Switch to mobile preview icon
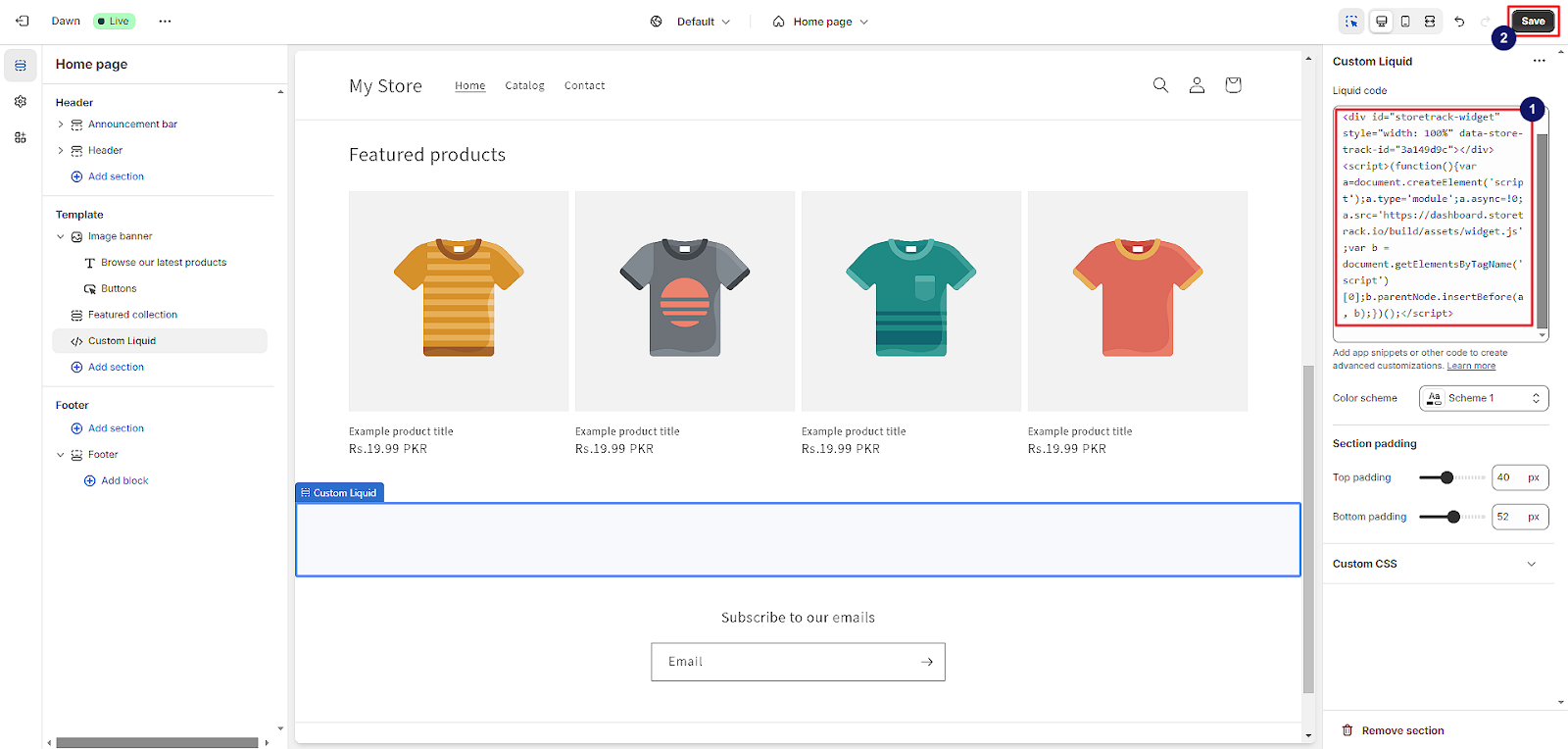 [x=1405, y=22]
